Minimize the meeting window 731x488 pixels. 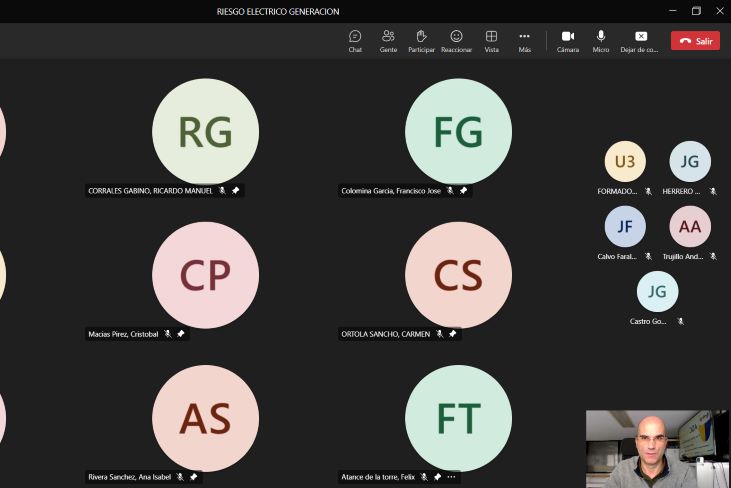point(673,11)
